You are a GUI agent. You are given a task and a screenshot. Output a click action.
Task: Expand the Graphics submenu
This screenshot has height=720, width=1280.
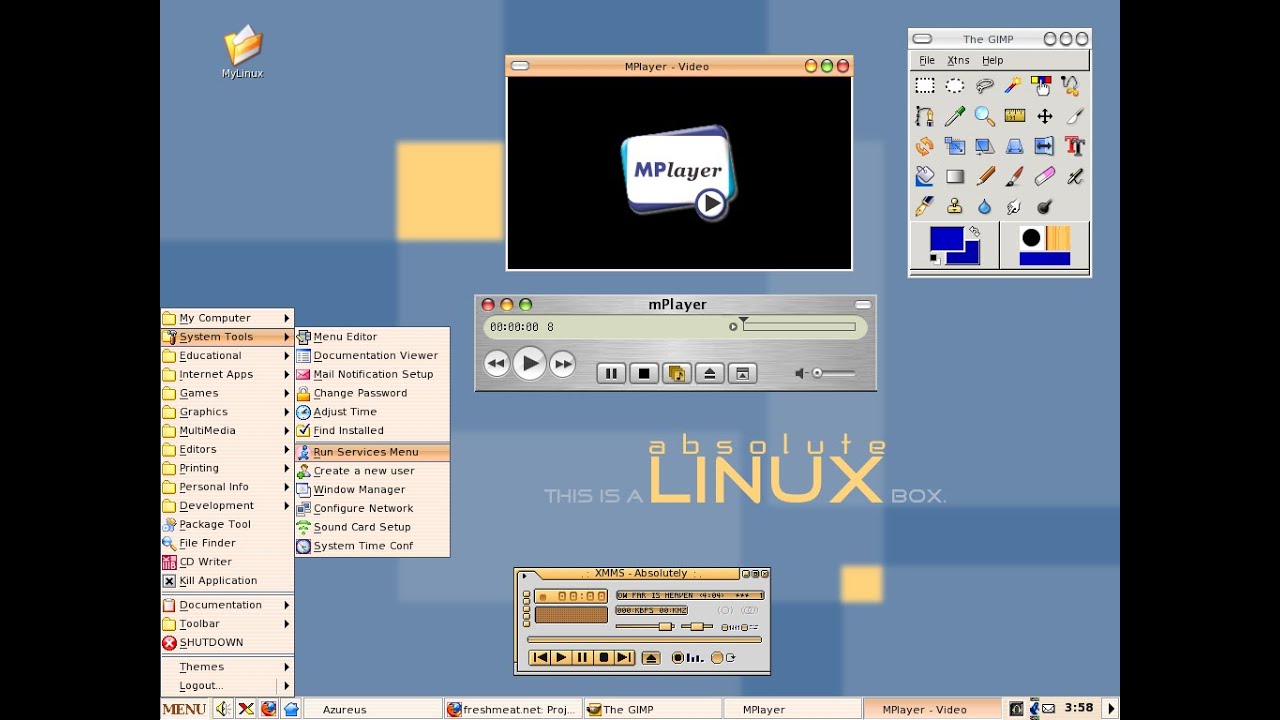pos(227,412)
